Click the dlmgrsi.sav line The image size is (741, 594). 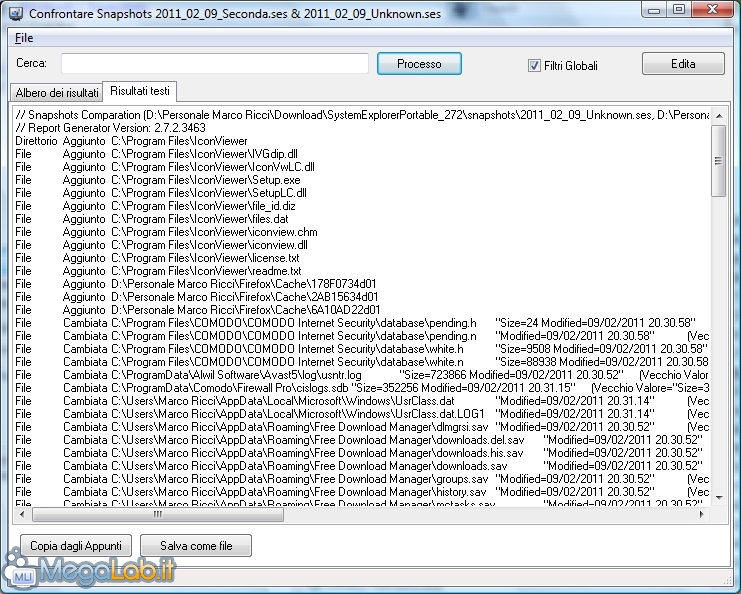[362, 427]
